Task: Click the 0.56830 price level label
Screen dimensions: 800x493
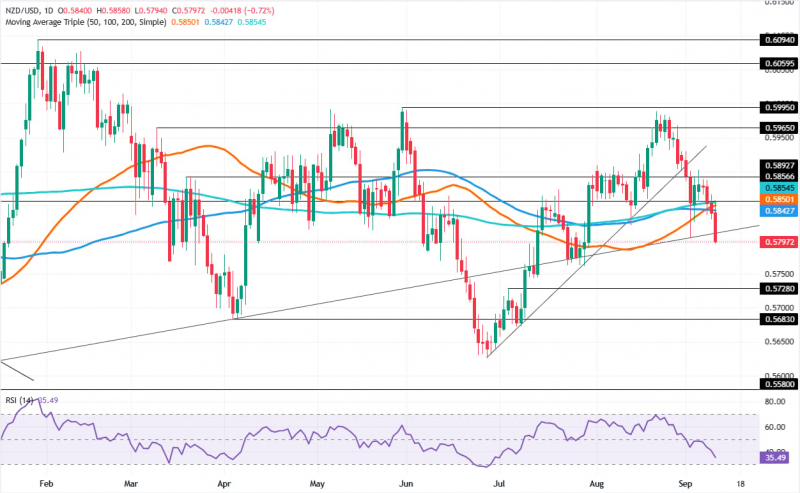Action: click(x=778, y=319)
